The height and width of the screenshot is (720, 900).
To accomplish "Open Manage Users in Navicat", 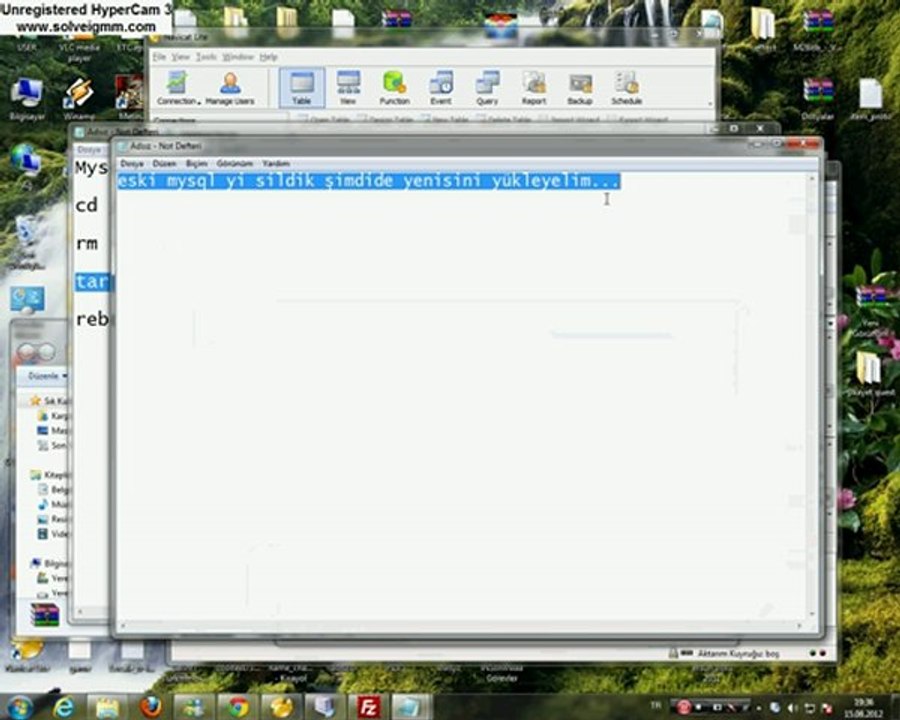I will pos(230,87).
